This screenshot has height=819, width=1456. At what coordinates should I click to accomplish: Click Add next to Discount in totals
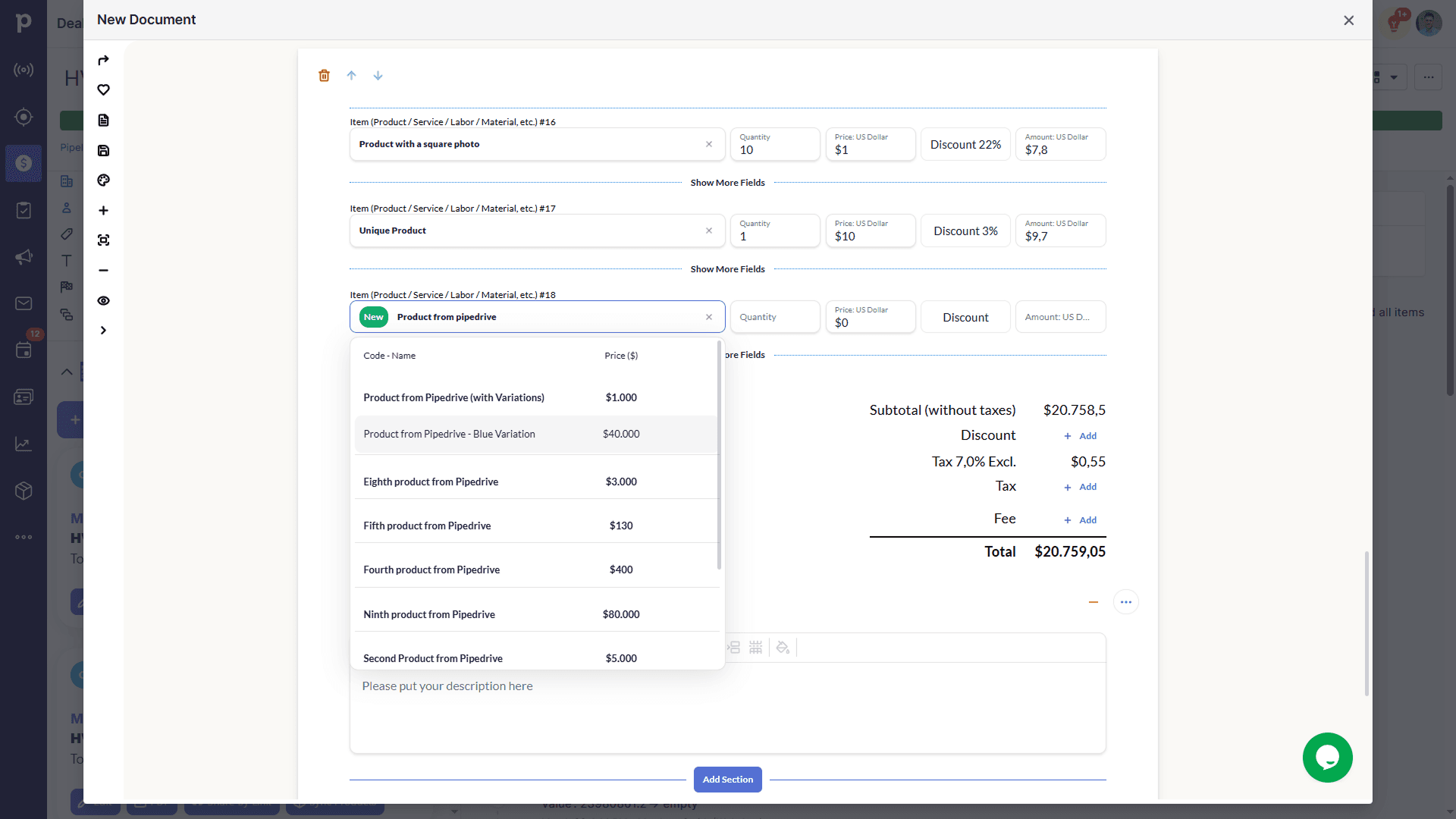coord(1080,436)
